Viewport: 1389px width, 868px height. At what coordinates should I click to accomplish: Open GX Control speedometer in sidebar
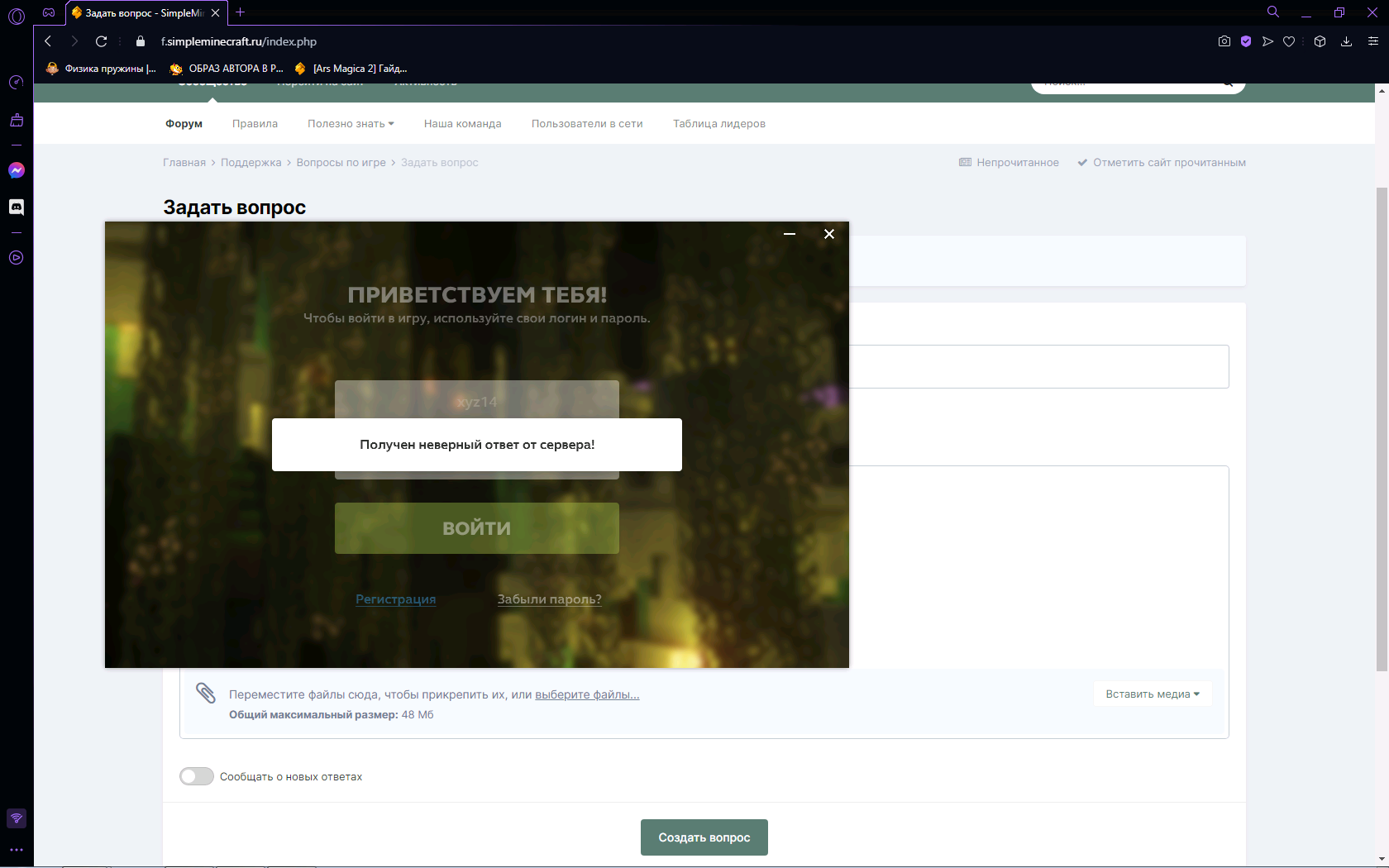pyautogui.click(x=17, y=82)
